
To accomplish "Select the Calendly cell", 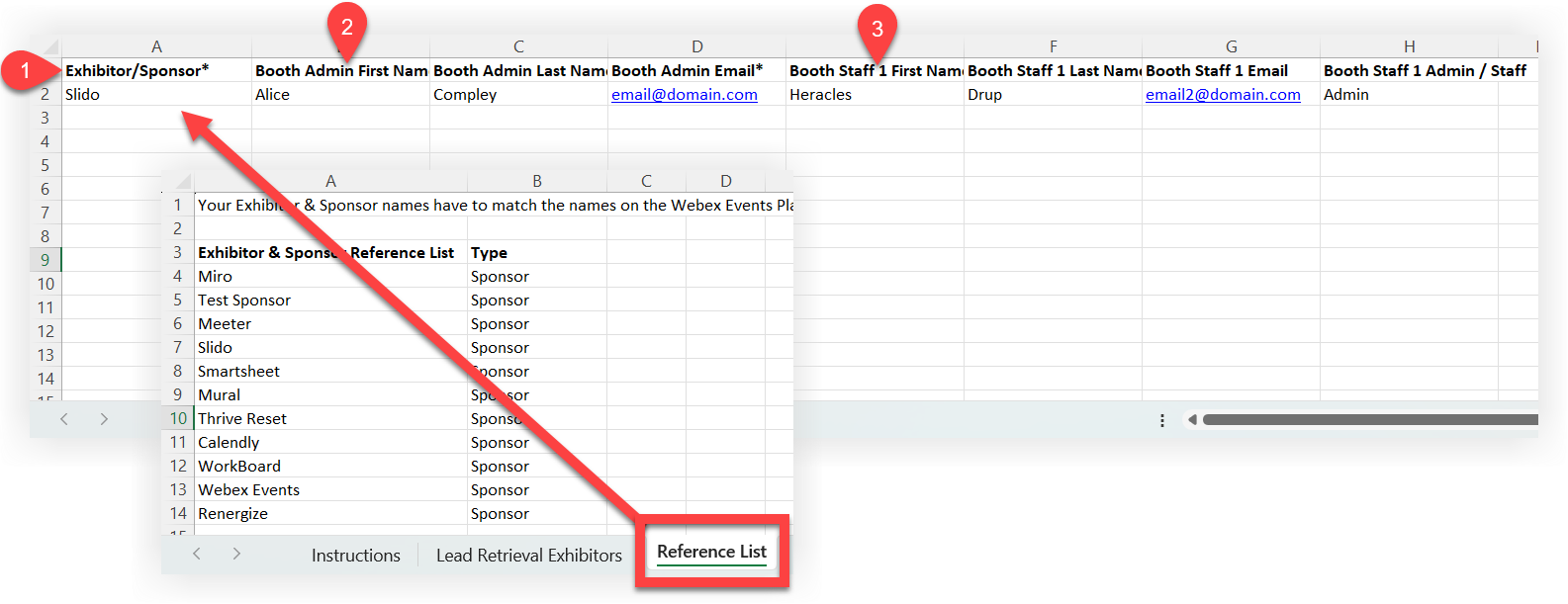I will (330, 442).
